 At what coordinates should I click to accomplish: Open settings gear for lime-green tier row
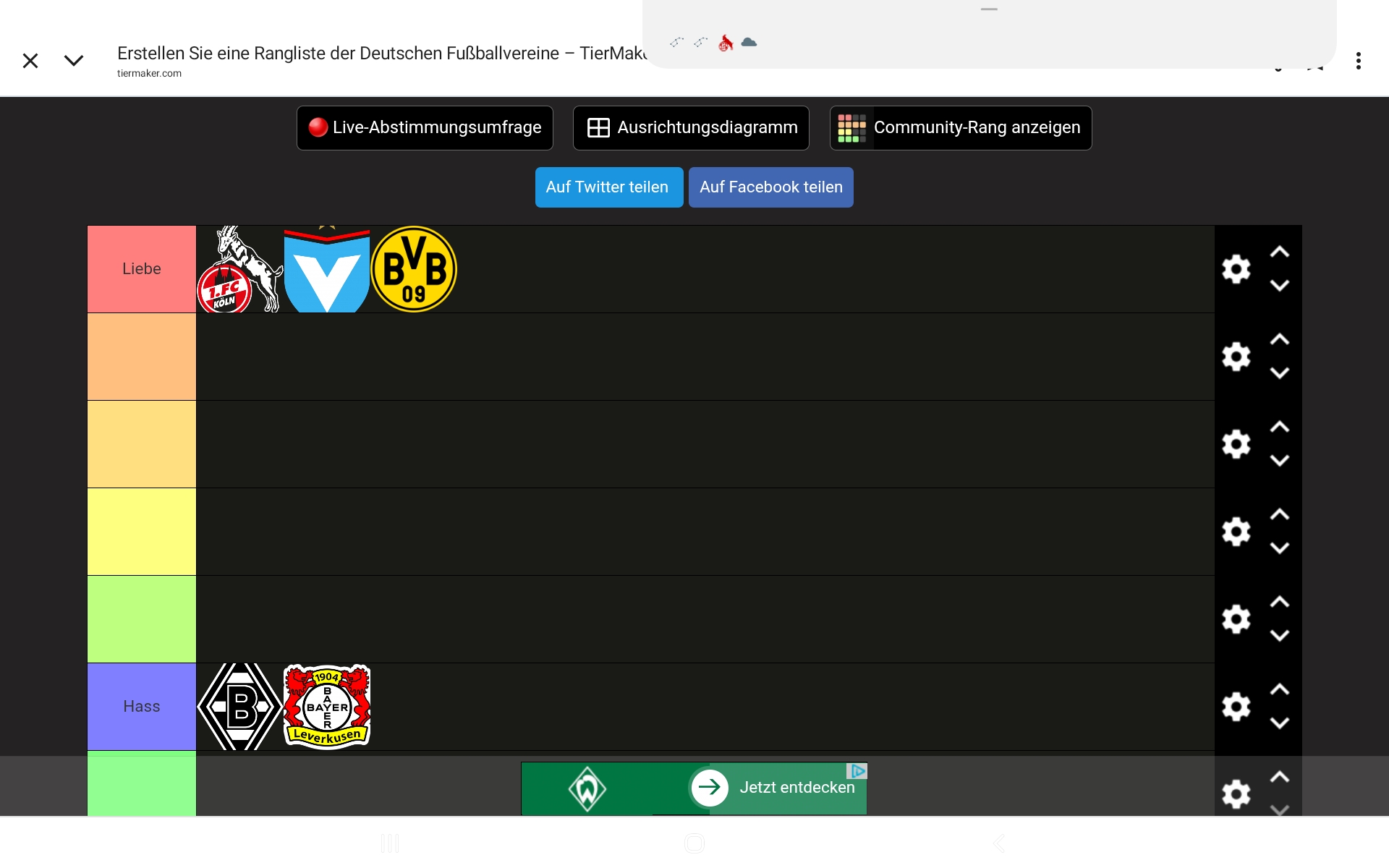click(x=1236, y=619)
